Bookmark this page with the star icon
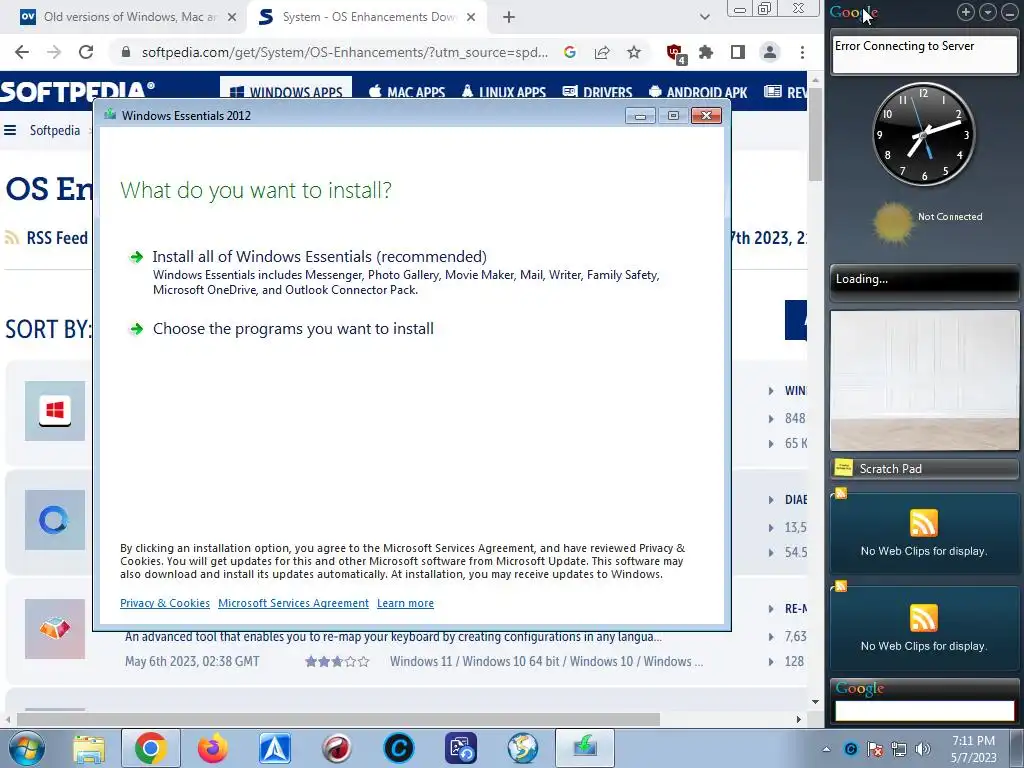The image size is (1024, 768). [x=633, y=52]
